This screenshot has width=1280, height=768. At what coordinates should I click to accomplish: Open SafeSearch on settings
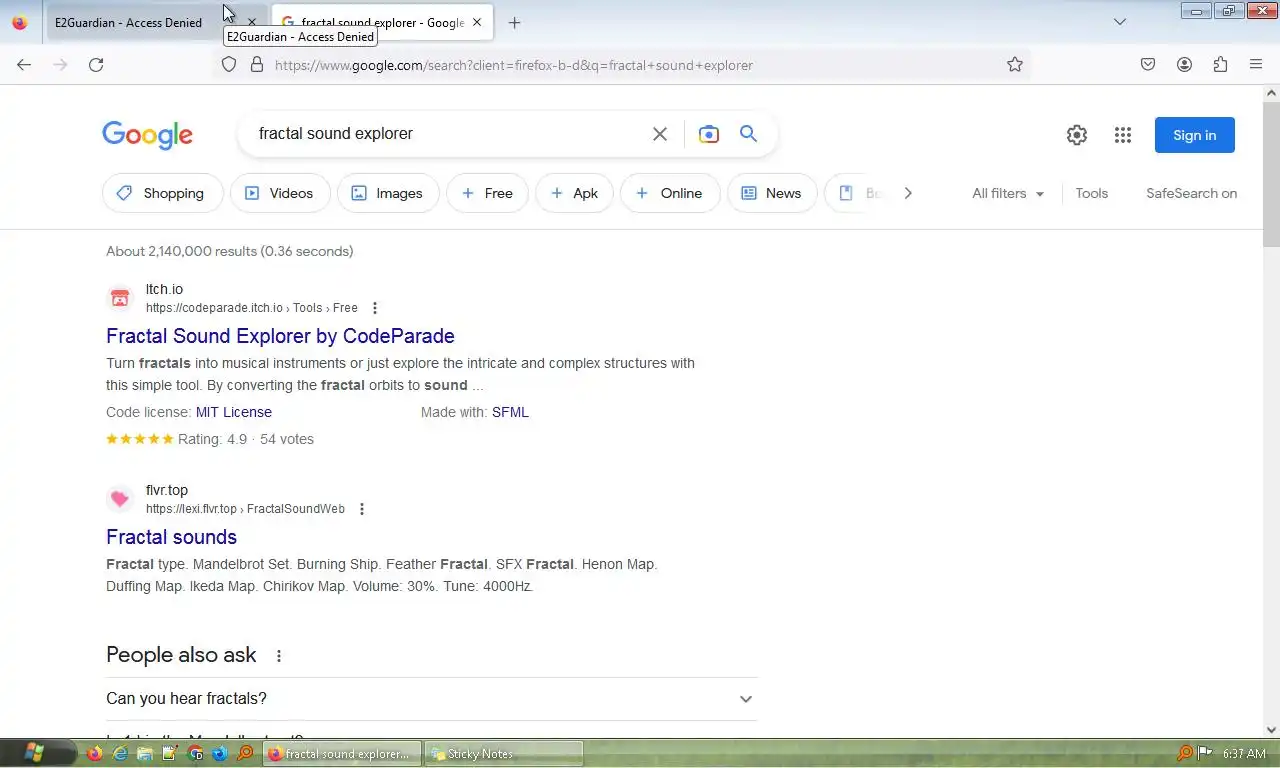point(1191,193)
